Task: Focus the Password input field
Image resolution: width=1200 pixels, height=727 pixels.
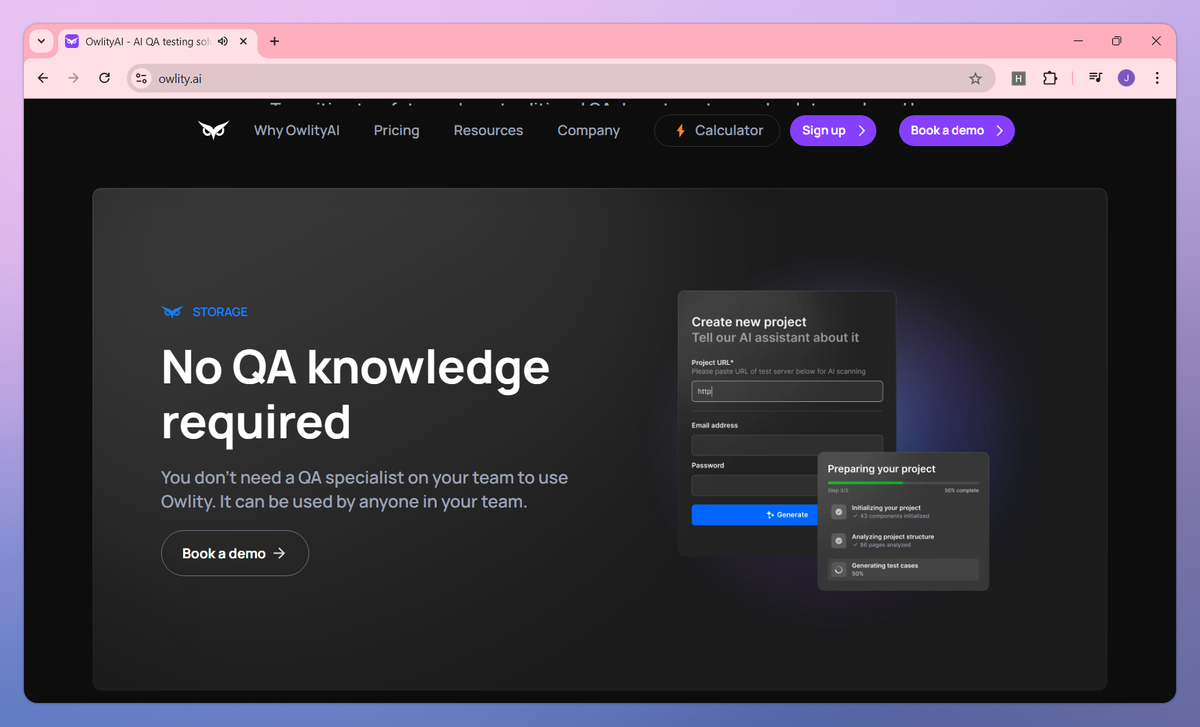Action: pyautogui.click(x=755, y=485)
